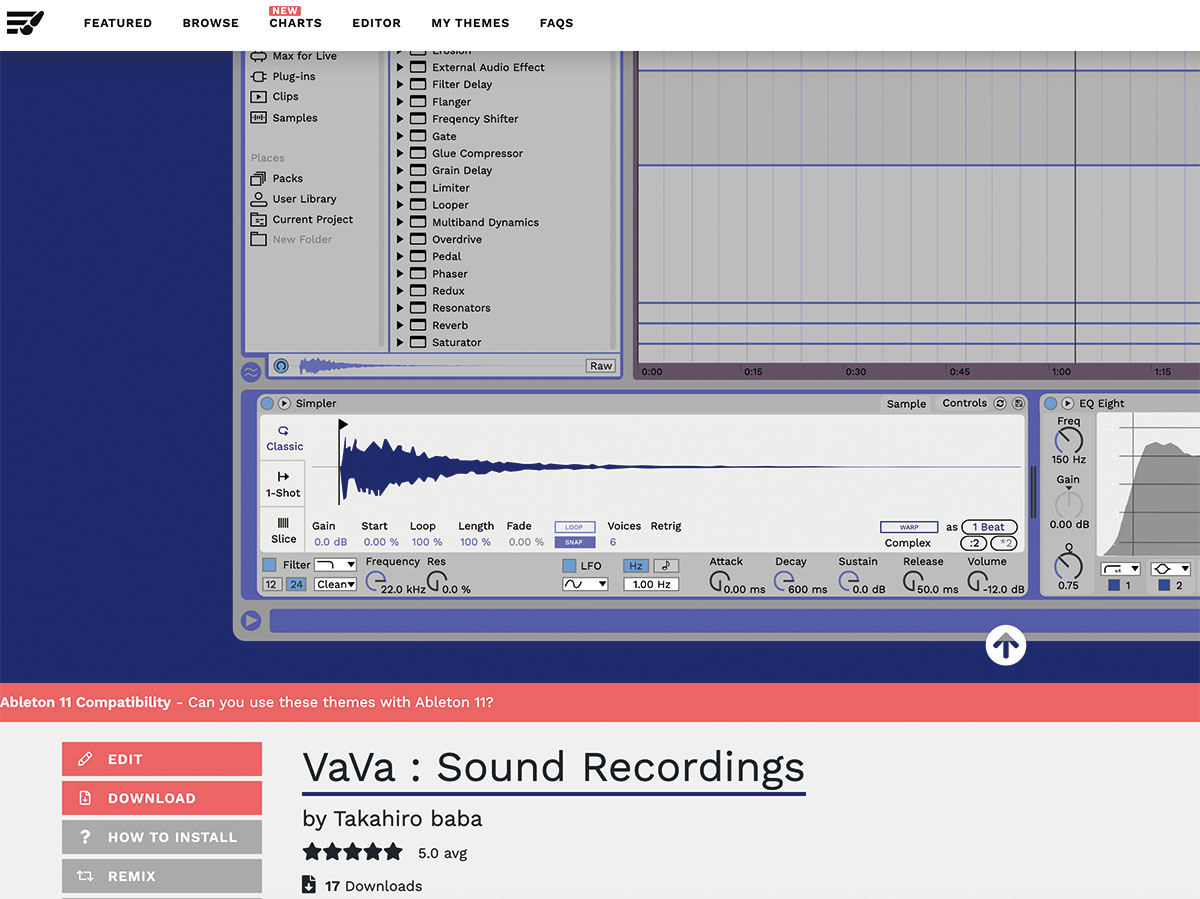The height and width of the screenshot is (899, 1200).
Task: Open MY THEMES page
Action: point(470,23)
